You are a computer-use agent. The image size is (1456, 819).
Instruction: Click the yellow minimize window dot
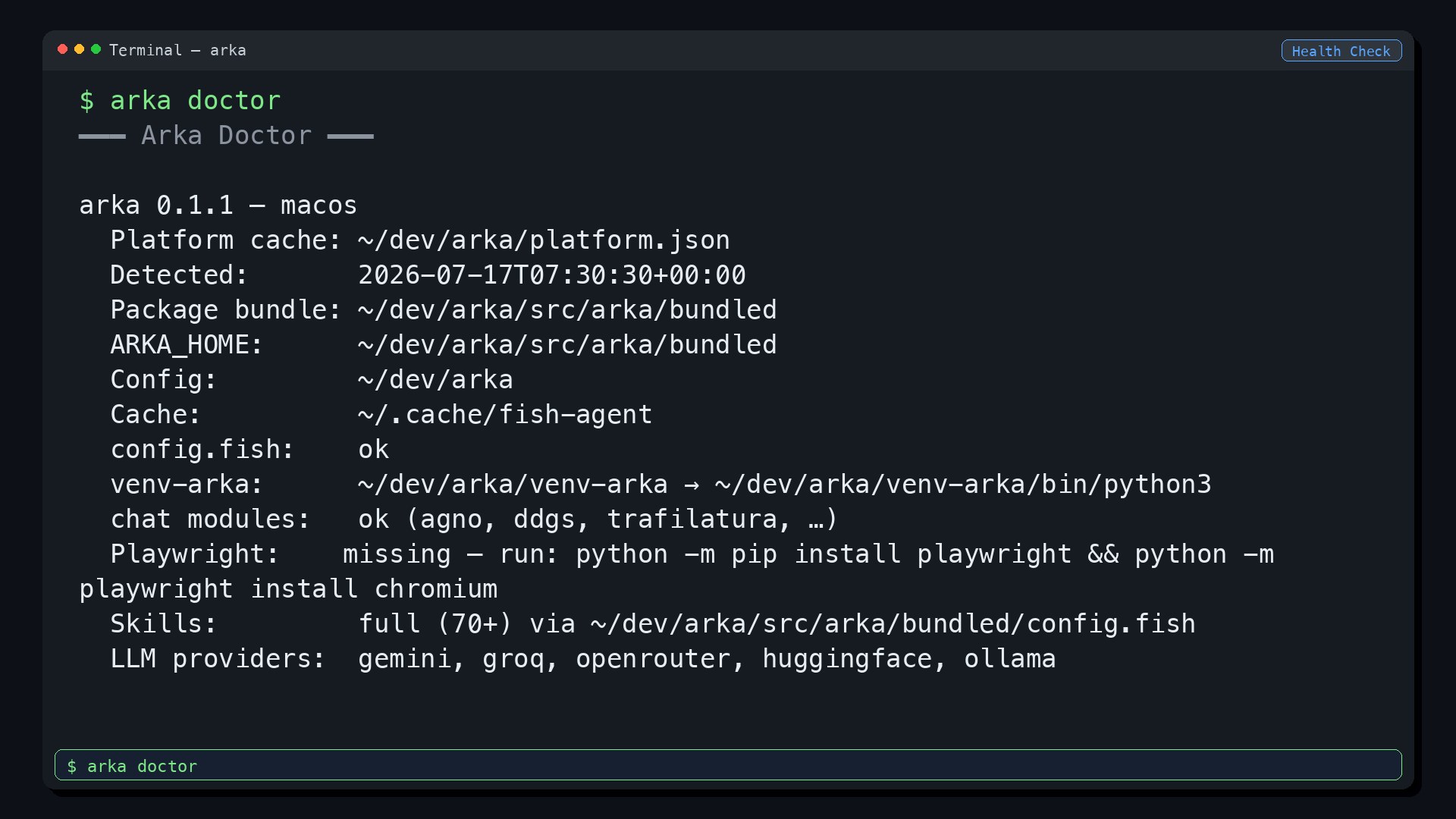(79, 49)
